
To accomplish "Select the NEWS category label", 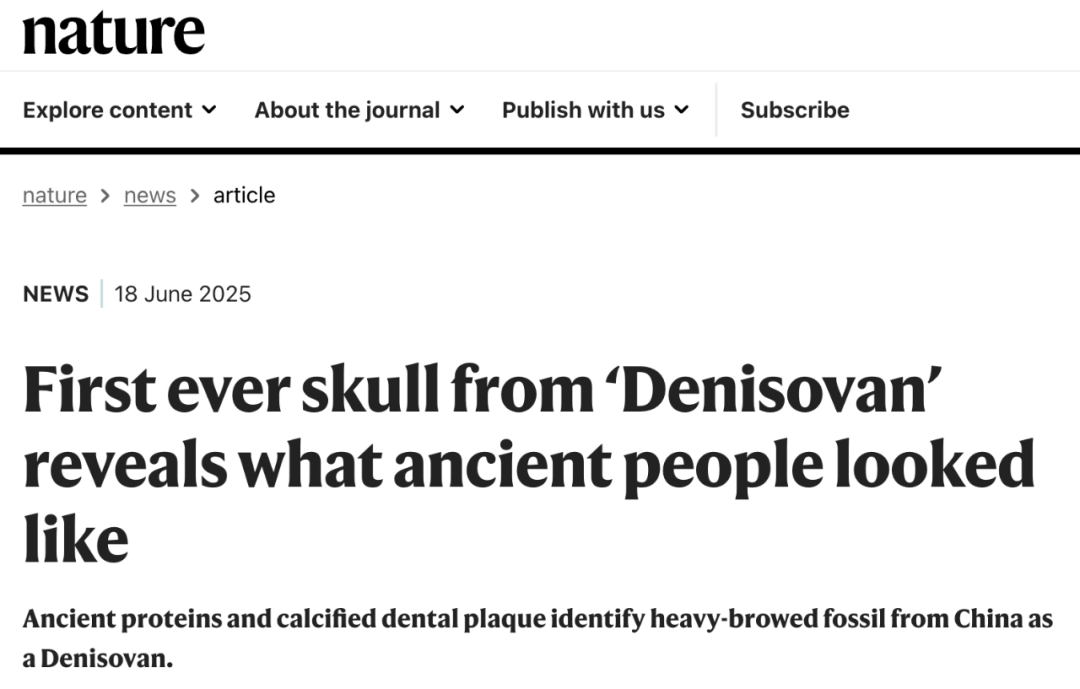I will point(55,294).
